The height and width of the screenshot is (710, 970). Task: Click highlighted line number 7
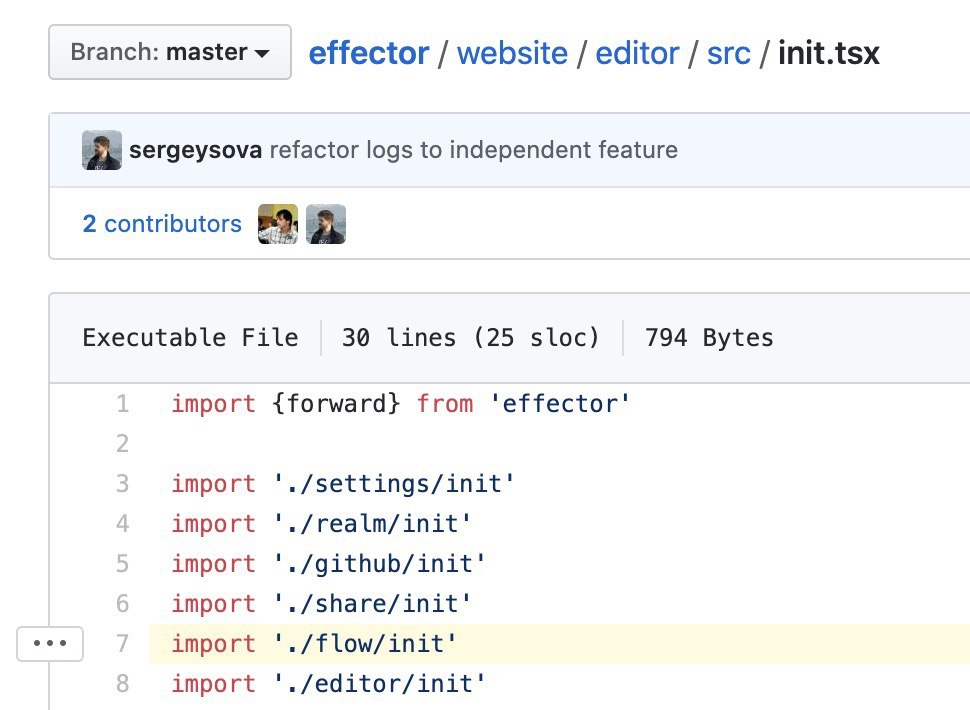tap(122, 644)
